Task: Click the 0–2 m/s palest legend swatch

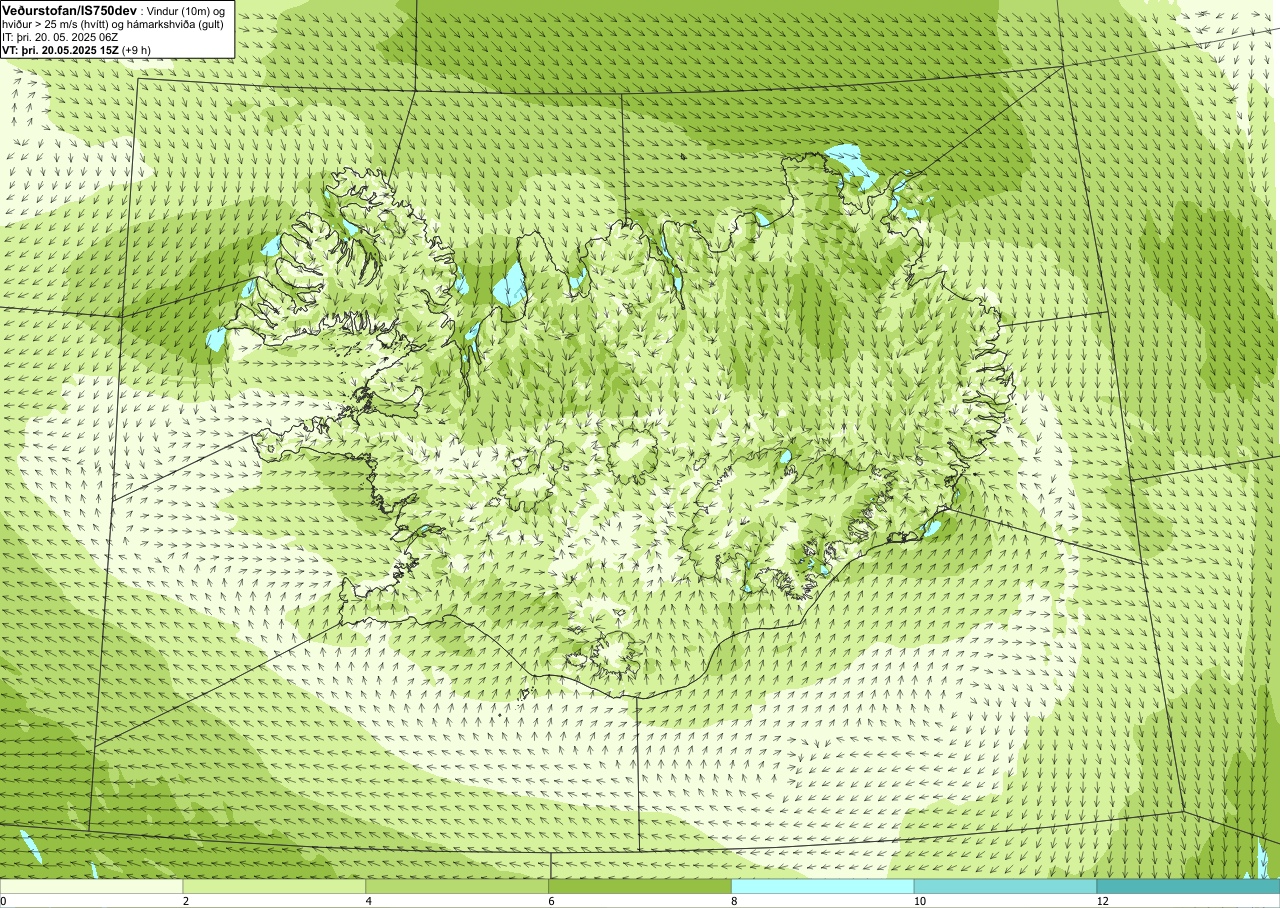Action: coord(91,886)
